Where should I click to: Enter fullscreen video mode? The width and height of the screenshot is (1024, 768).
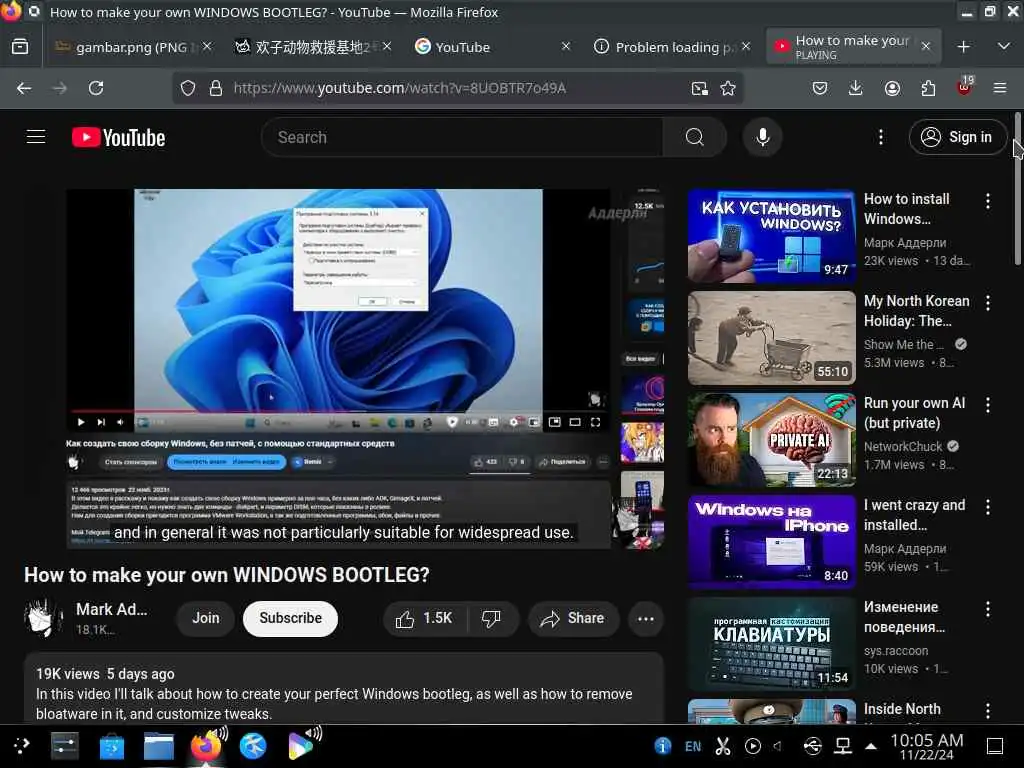point(596,423)
